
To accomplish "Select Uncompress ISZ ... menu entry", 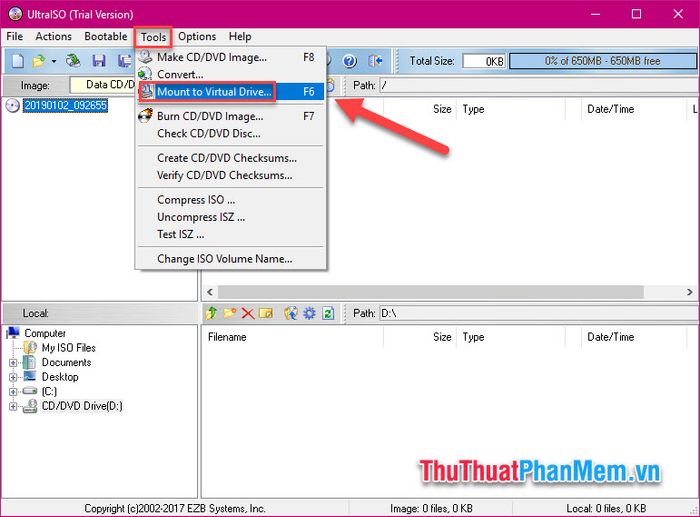I will click(231, 217).
